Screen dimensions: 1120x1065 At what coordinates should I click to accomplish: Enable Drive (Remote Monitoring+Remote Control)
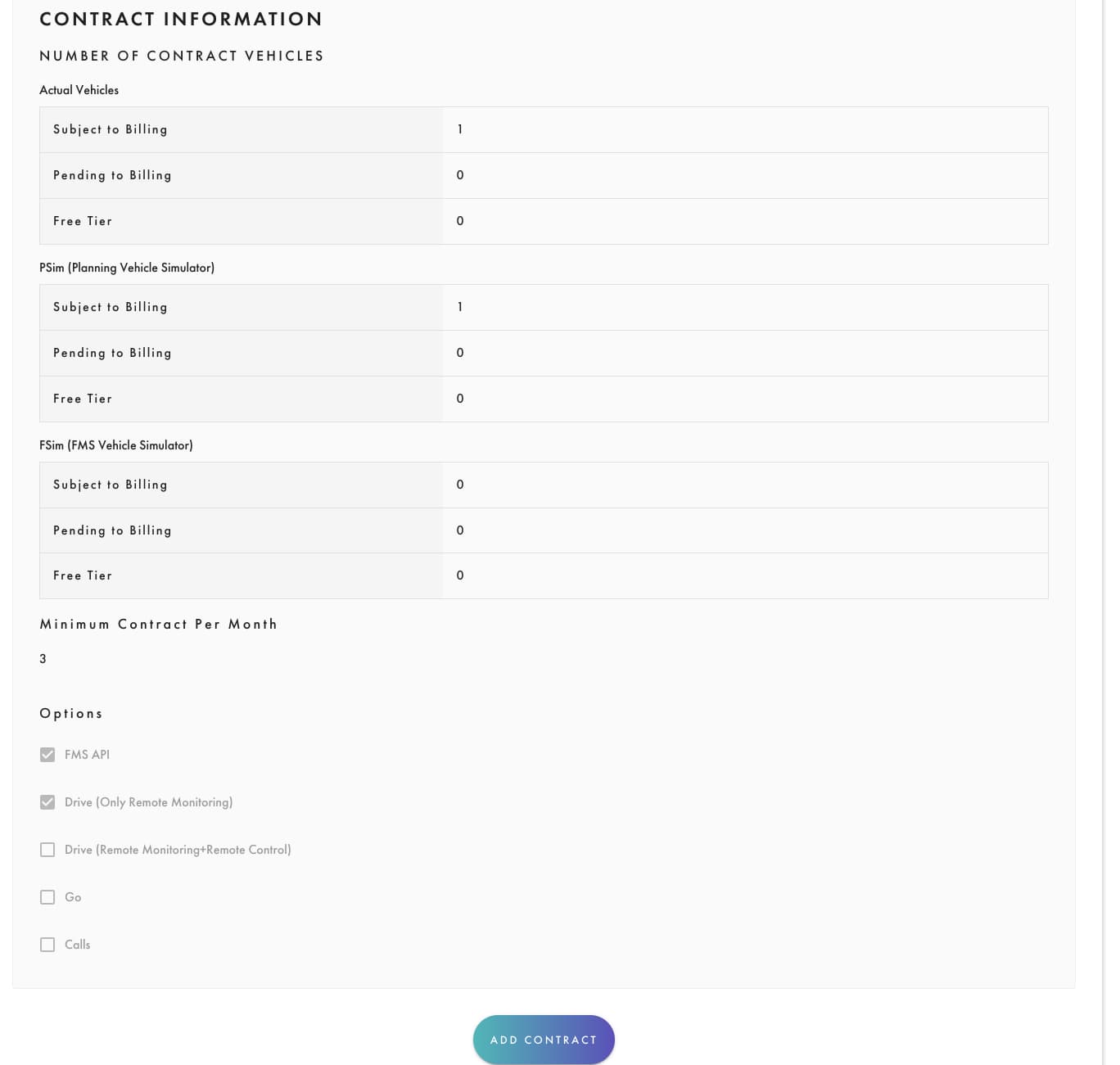[47, 850]
